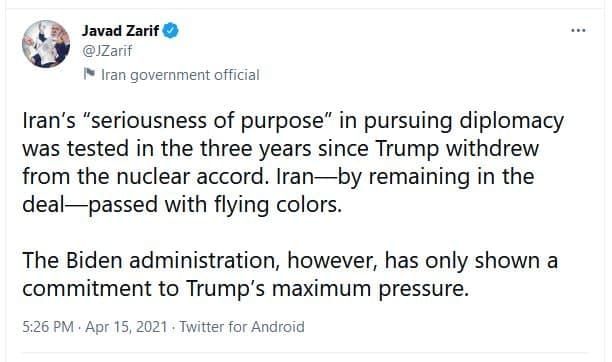Open the Twitter for Android source link

242,327
